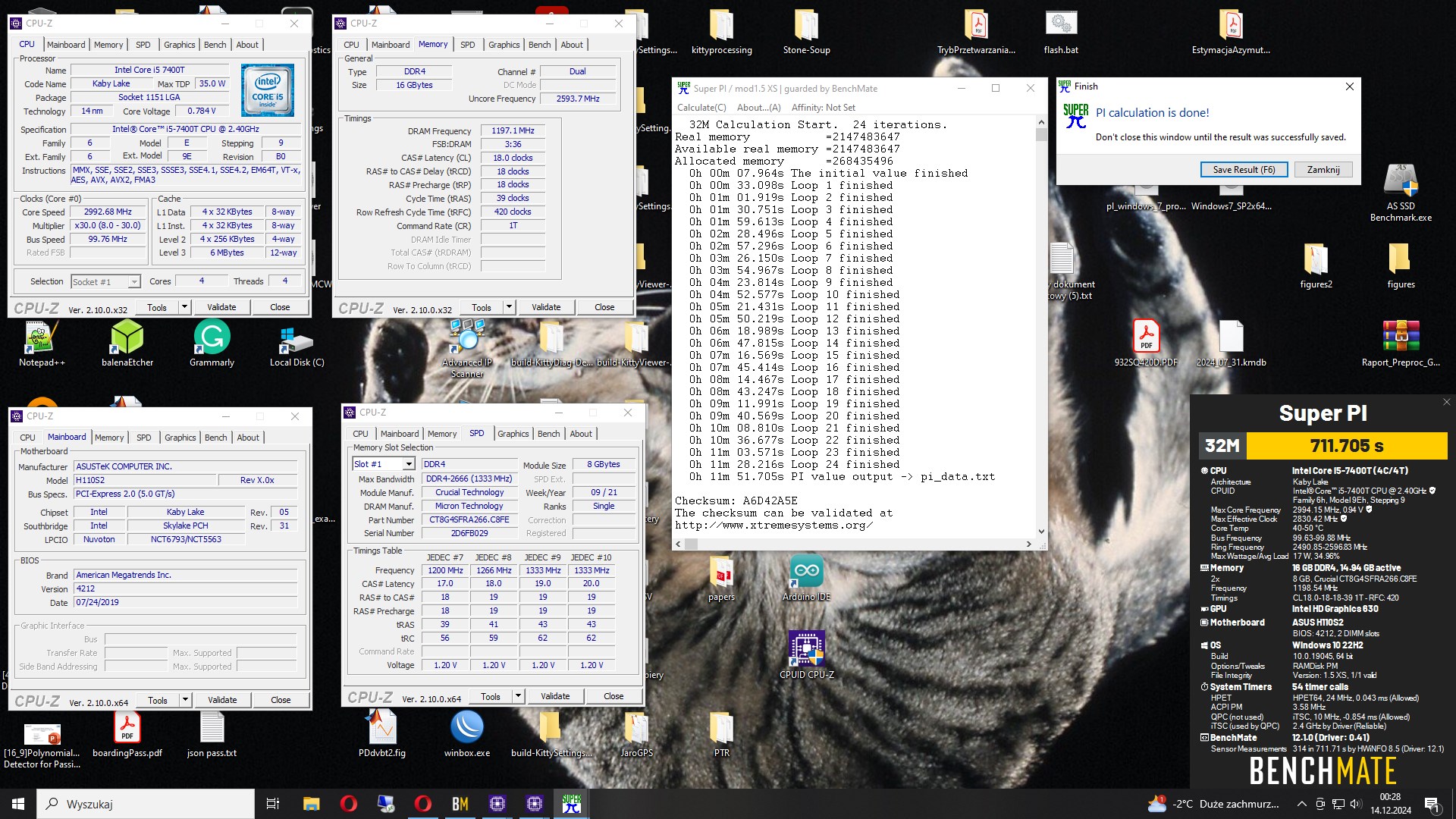Click weather widget showing -2°C
The image size is (1456, 819).
pyautogui.click(x=1213, y=804)
